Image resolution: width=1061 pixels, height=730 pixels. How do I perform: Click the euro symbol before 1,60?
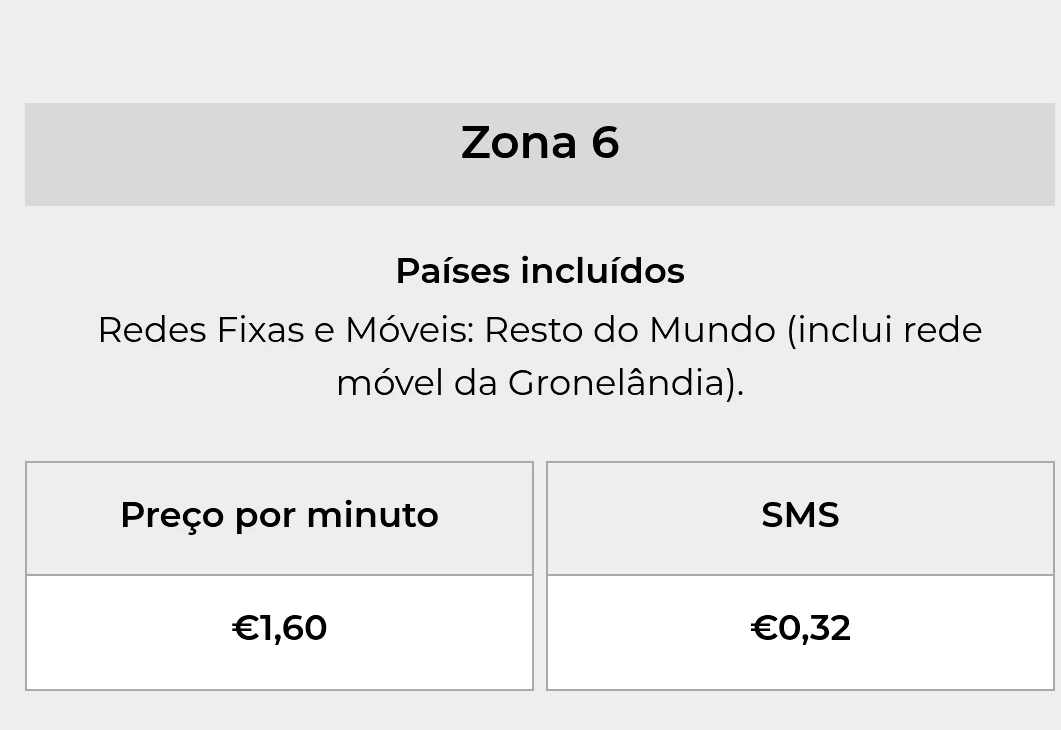click(244, 629)
